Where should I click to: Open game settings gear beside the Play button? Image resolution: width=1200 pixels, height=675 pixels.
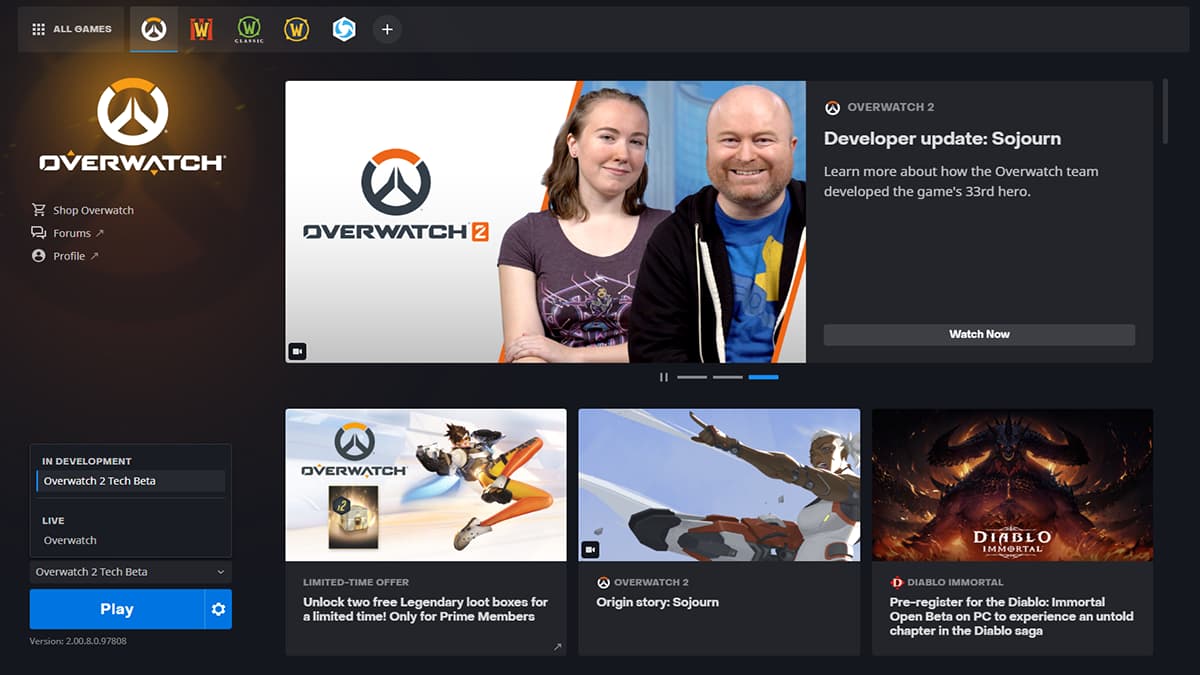tap(217, 608)
